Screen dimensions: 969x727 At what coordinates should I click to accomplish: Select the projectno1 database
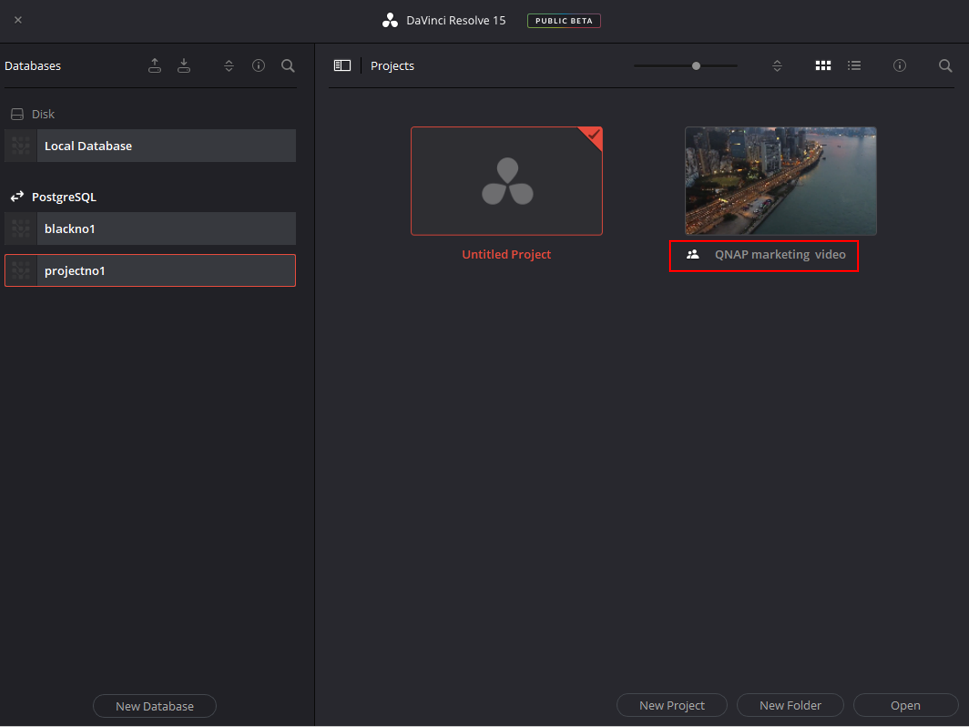point(150,271)
